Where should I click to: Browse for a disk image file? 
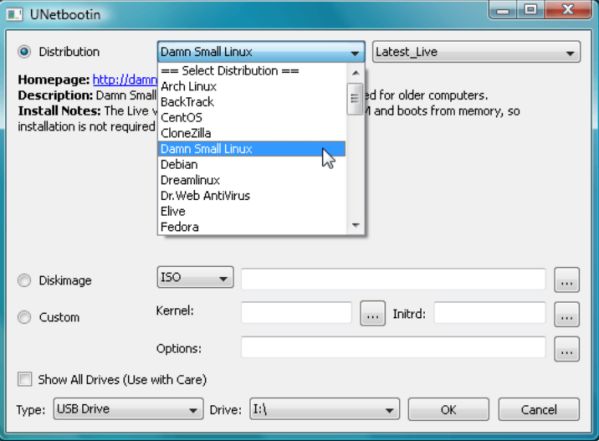click(567, 280)
